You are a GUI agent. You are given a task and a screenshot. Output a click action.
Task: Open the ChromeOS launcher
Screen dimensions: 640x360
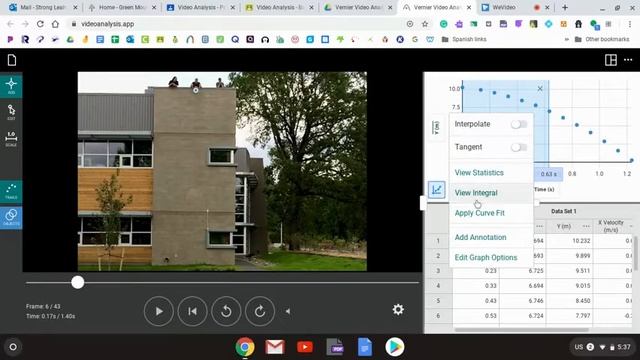pos(13,347)
